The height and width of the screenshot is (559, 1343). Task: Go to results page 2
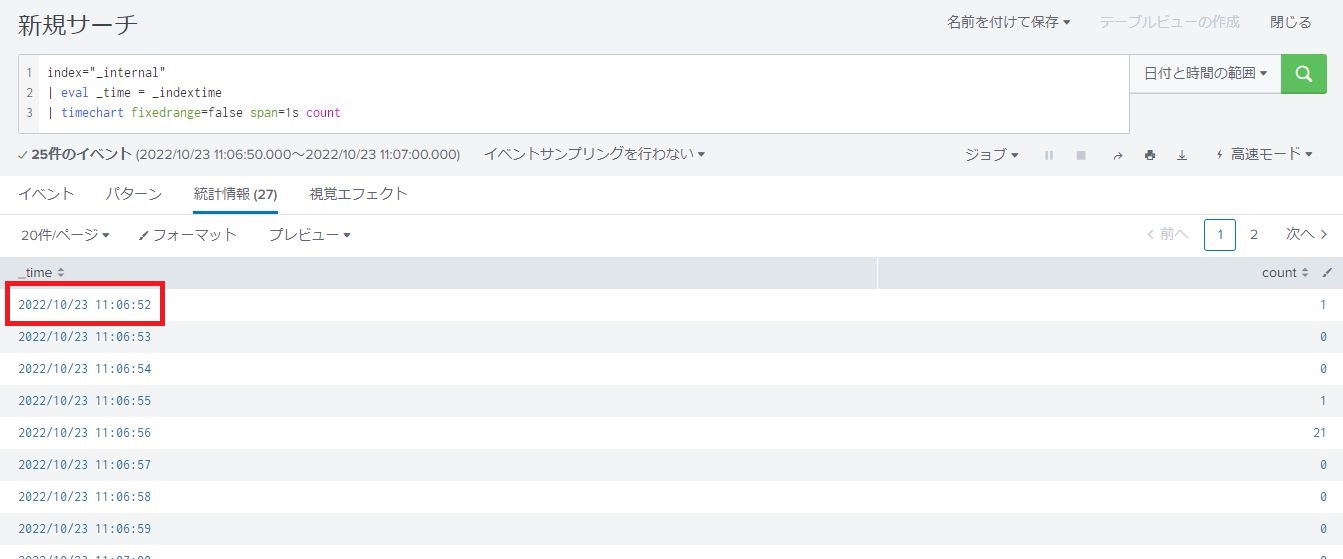[1254, 234]
